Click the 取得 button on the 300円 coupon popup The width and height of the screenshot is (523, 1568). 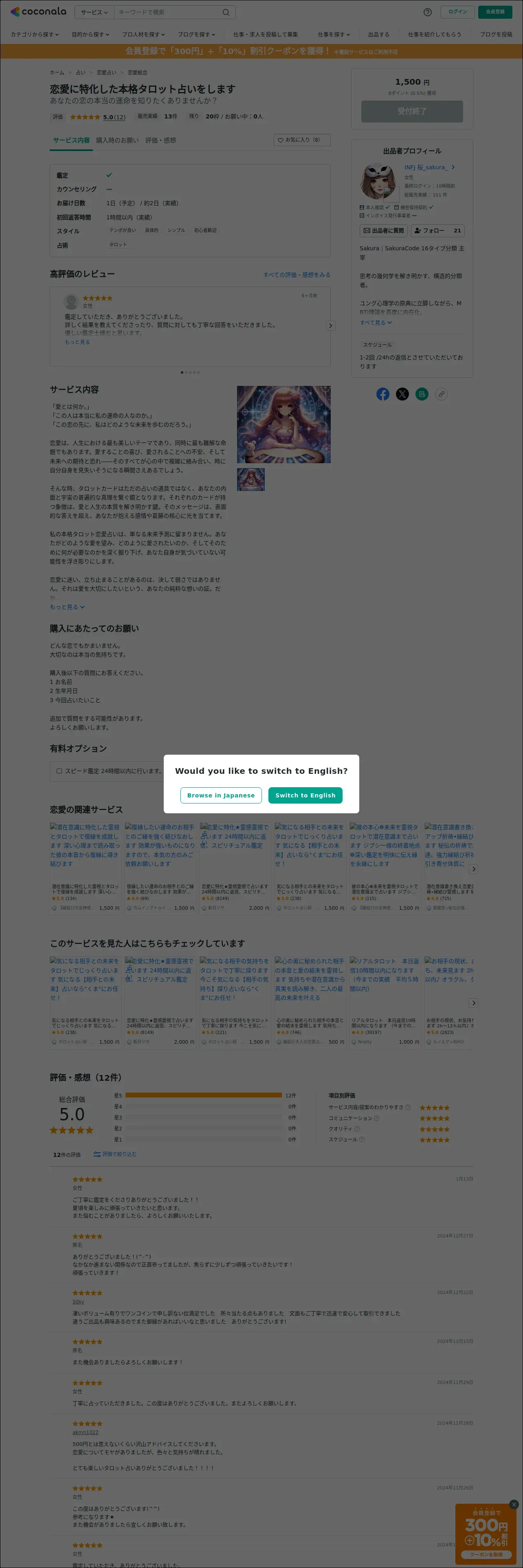486,1554
